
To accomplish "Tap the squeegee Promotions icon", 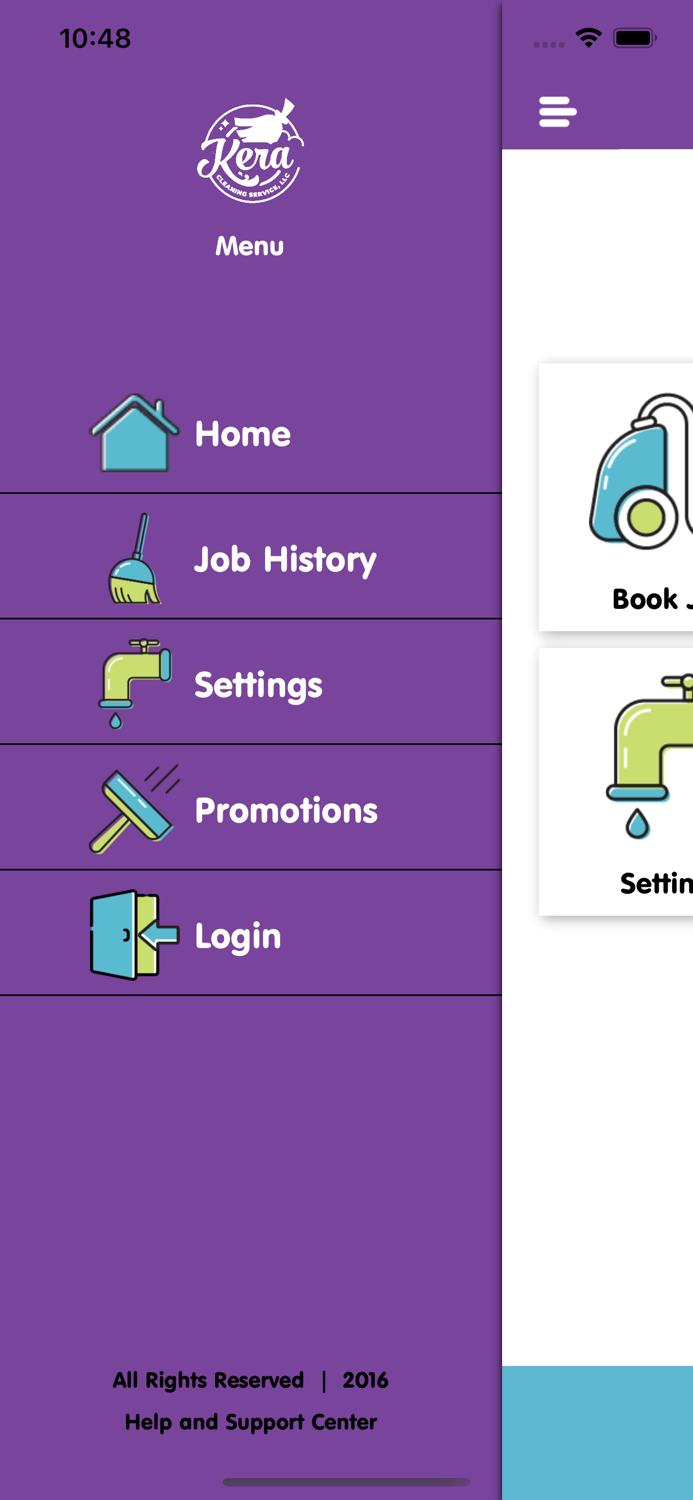I will click(134, 809).
